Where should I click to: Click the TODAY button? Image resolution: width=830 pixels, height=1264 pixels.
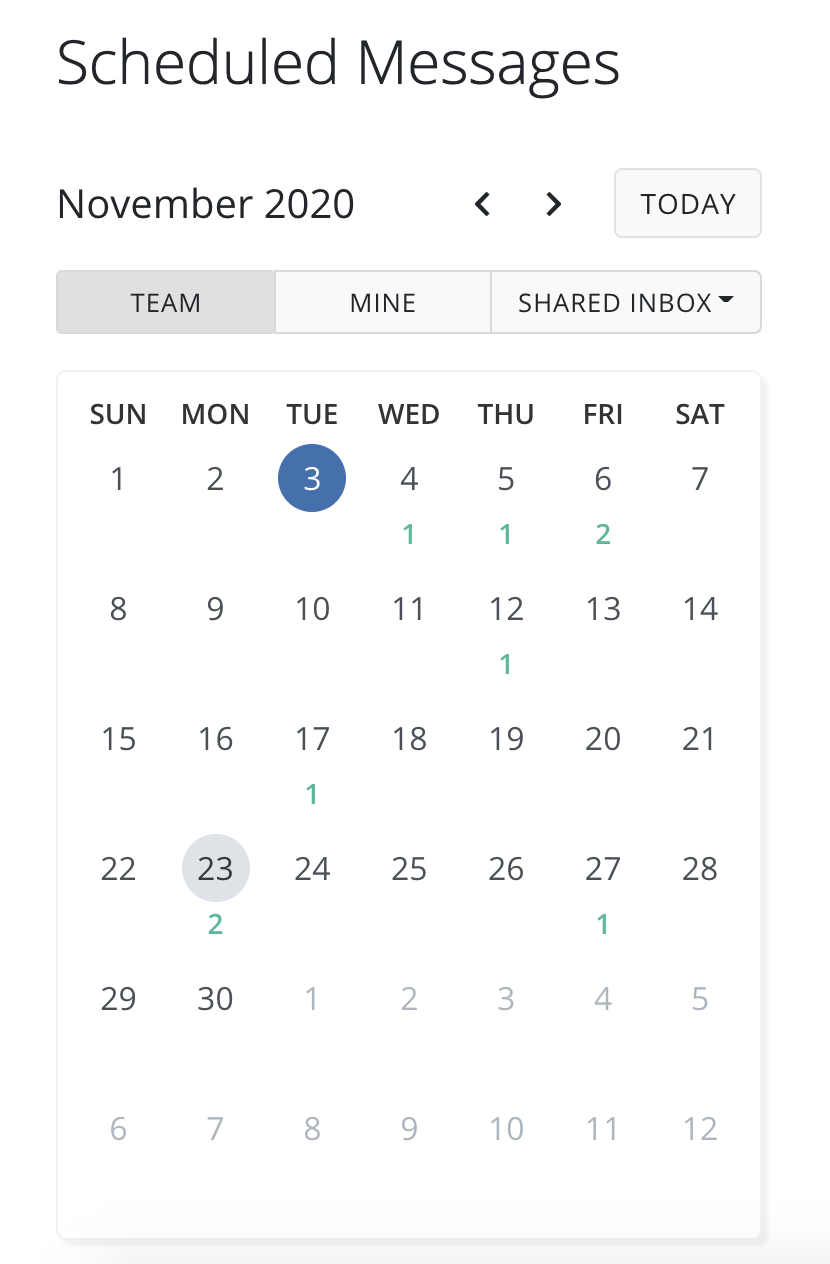(688, 204)
